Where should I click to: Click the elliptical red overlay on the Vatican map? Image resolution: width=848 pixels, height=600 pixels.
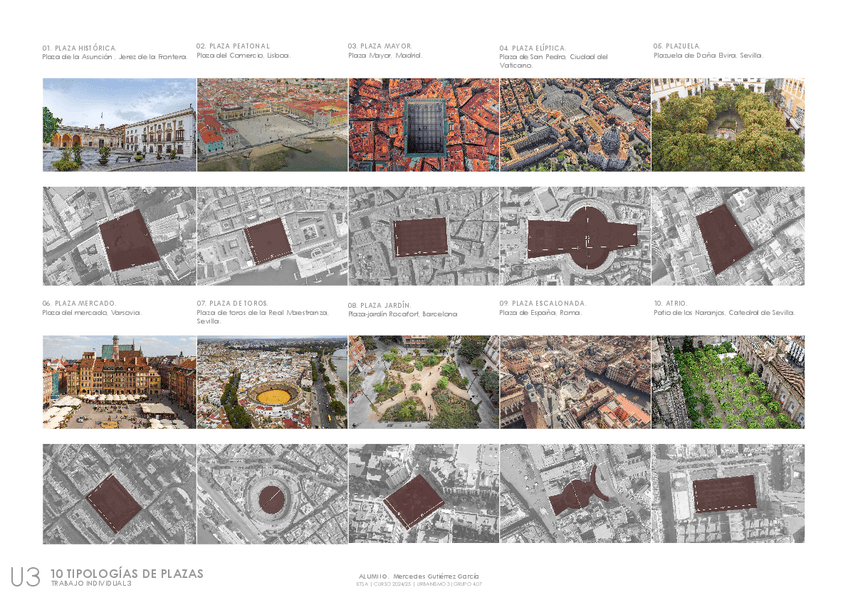click(x=583, y=238)
